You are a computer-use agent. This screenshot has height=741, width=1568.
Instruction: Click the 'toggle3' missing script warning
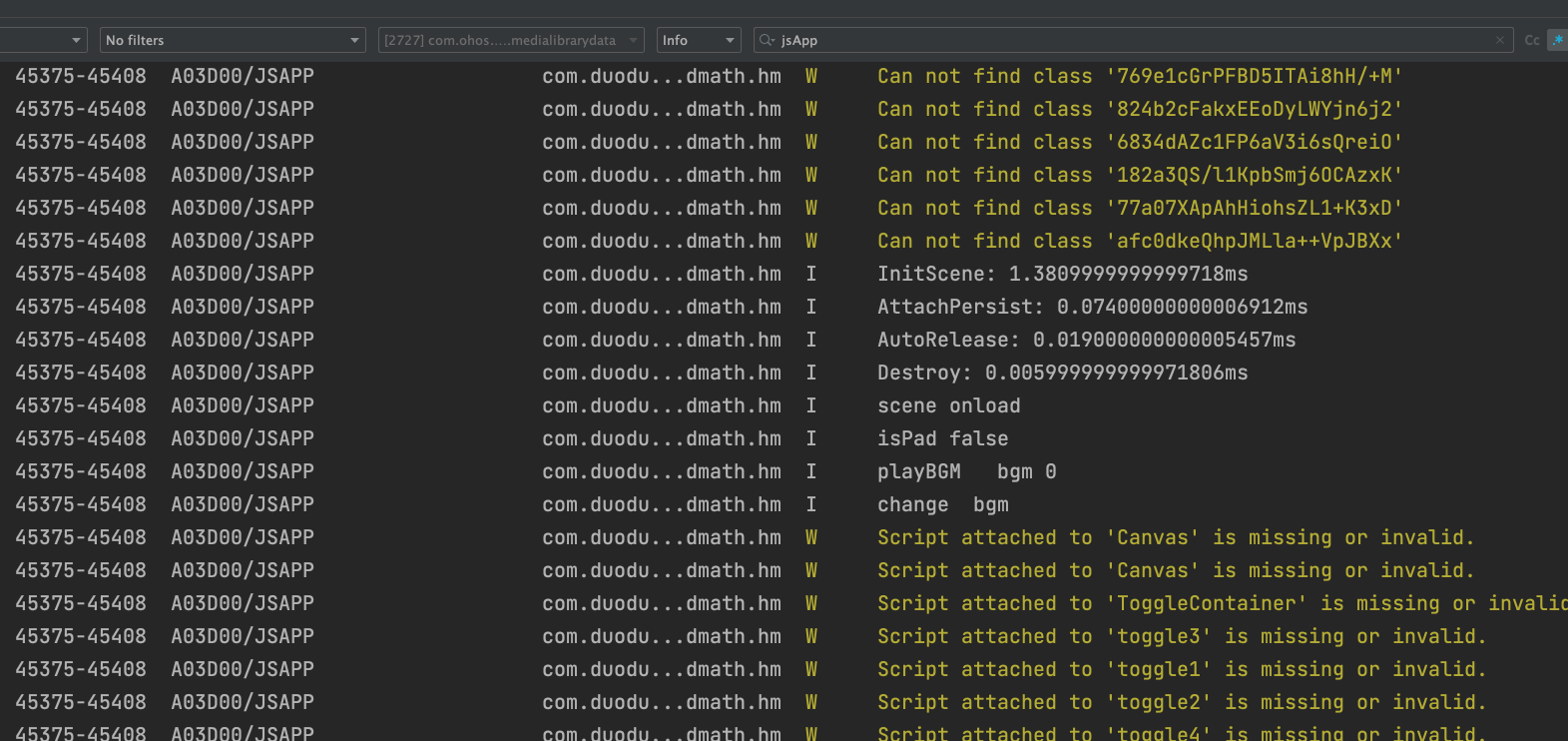(1182, 636)
